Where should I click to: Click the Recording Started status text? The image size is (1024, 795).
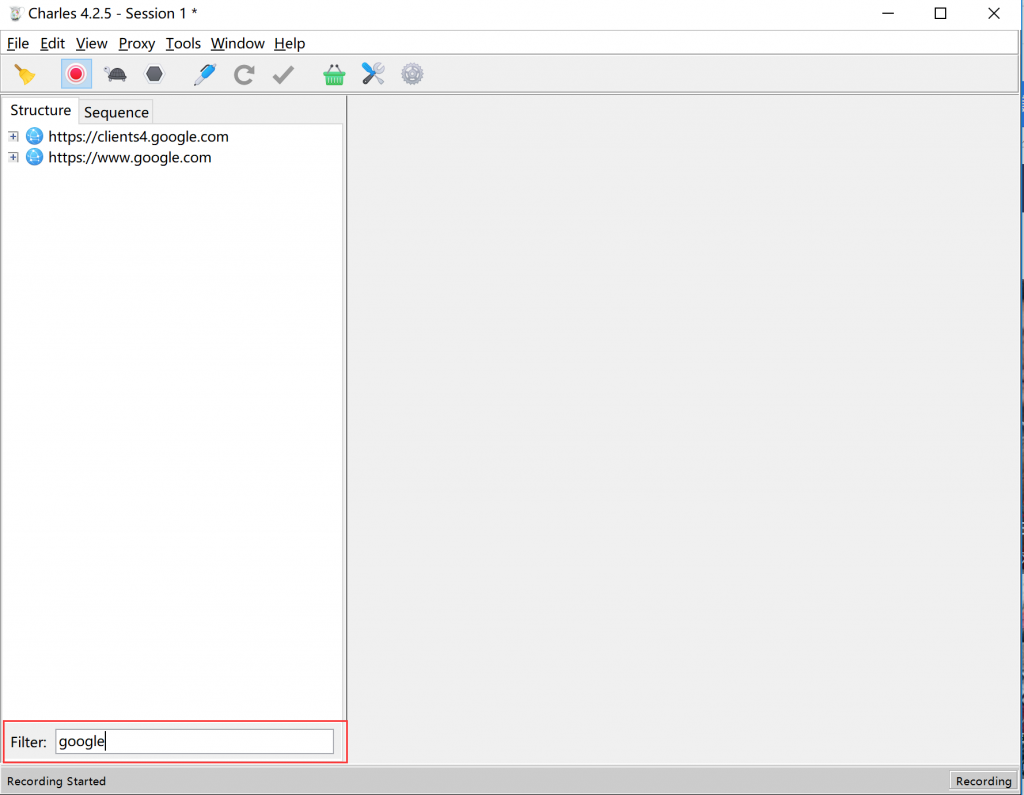(56, 781)
